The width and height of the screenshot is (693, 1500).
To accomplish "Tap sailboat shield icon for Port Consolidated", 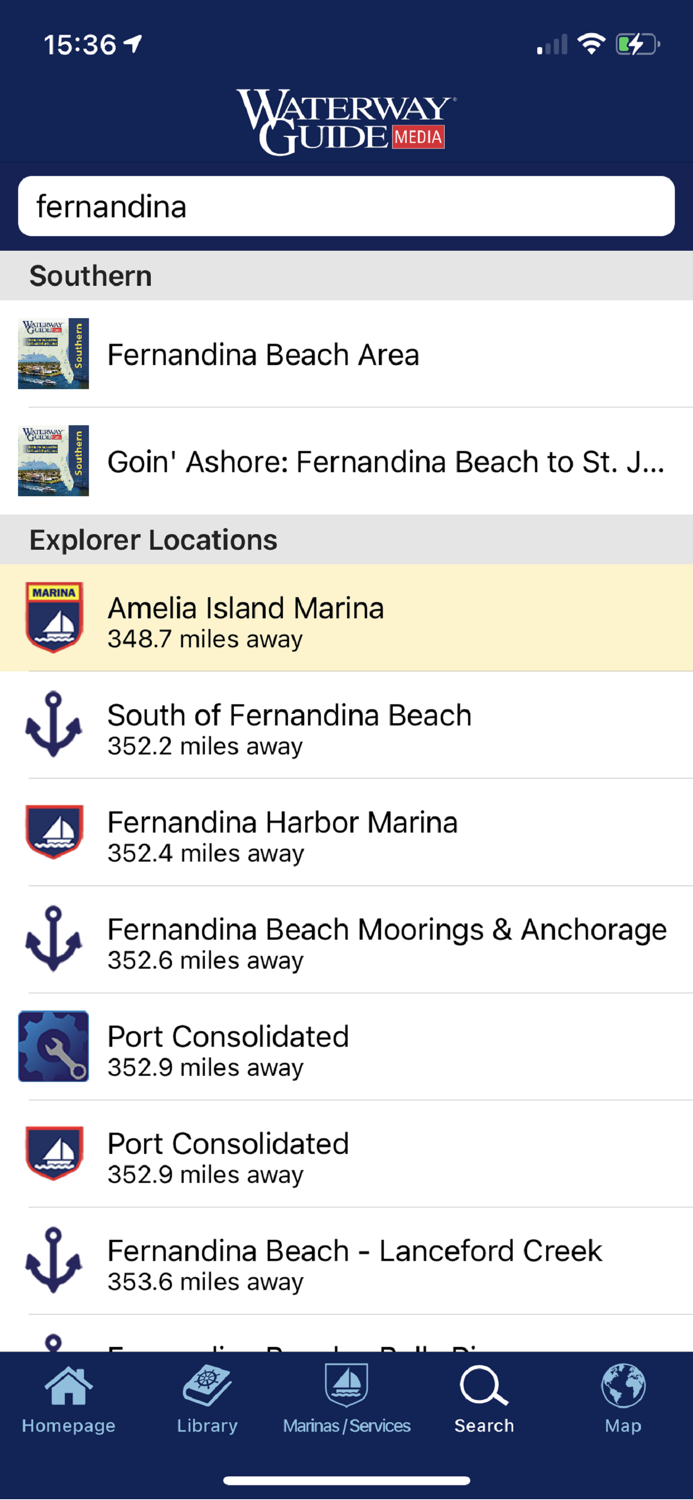I will (x=54, y=1153).
